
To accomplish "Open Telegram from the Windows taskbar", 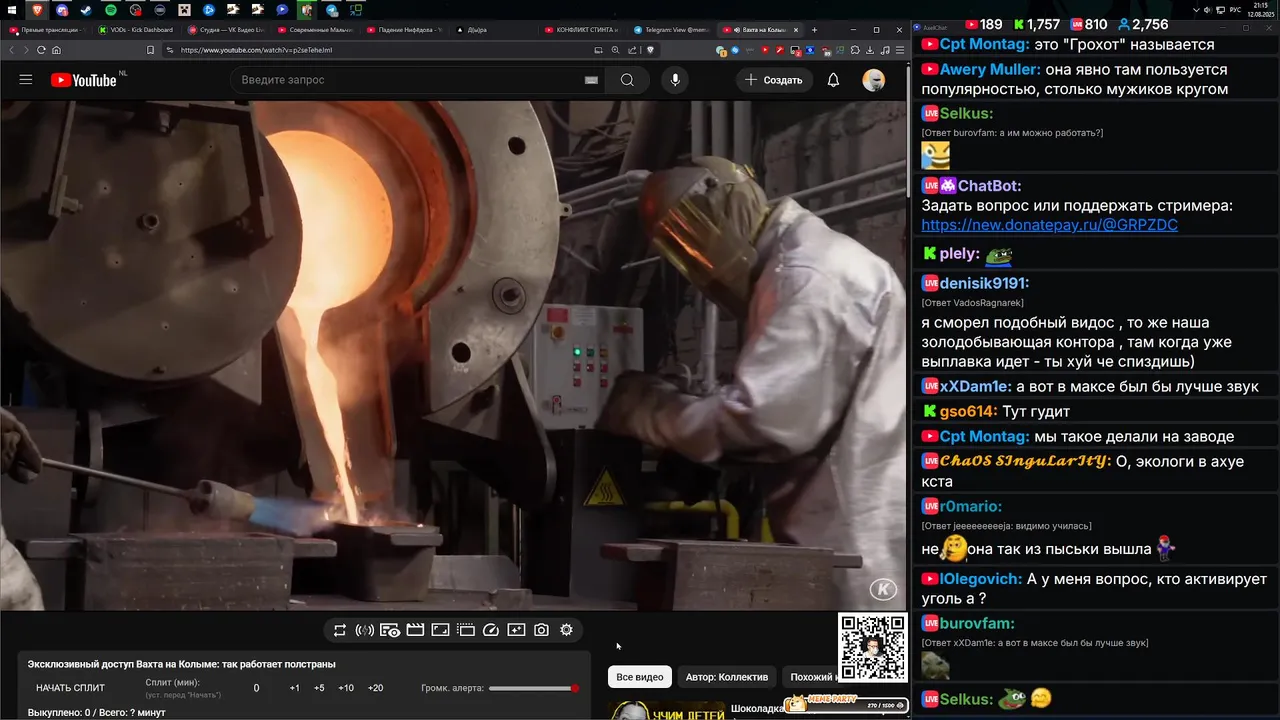I will [332, 10].
